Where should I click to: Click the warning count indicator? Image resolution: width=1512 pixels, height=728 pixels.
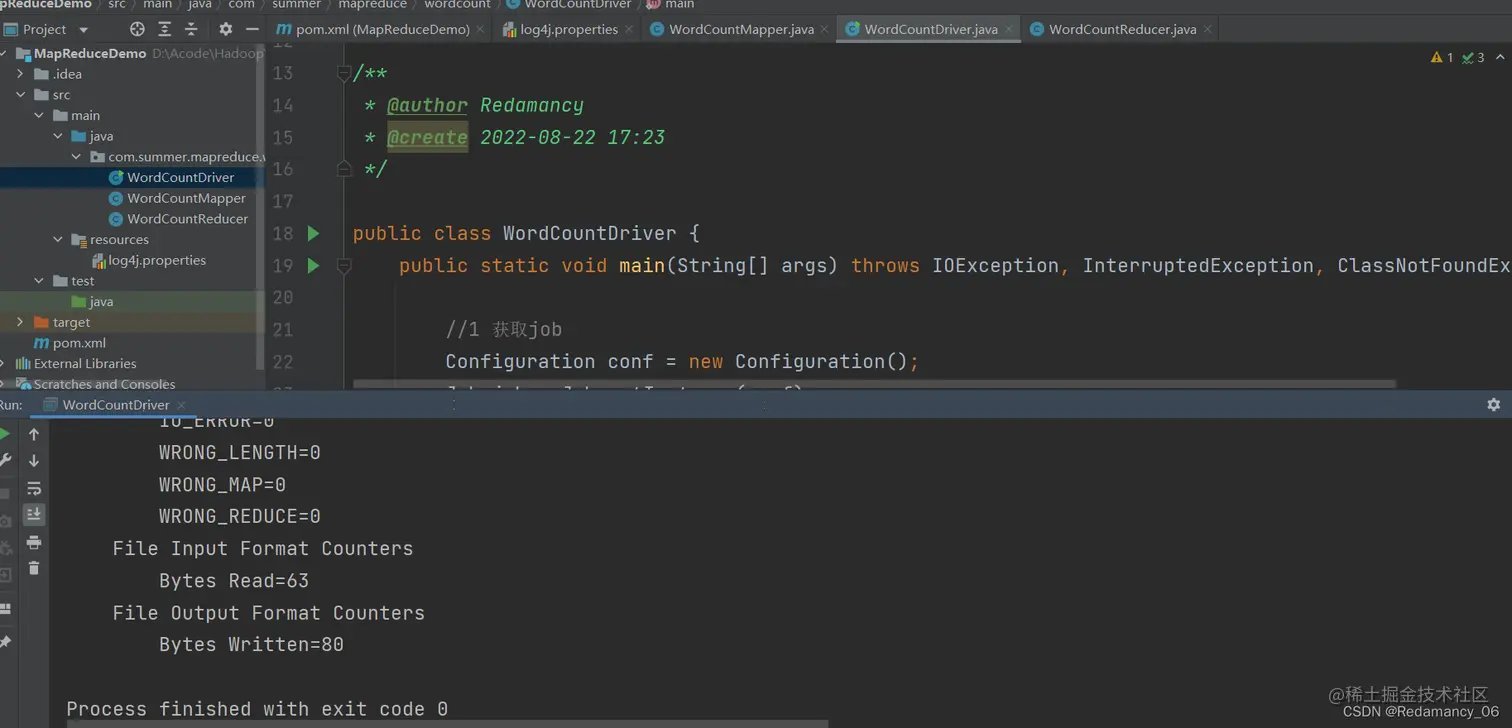click(1442, 58)
